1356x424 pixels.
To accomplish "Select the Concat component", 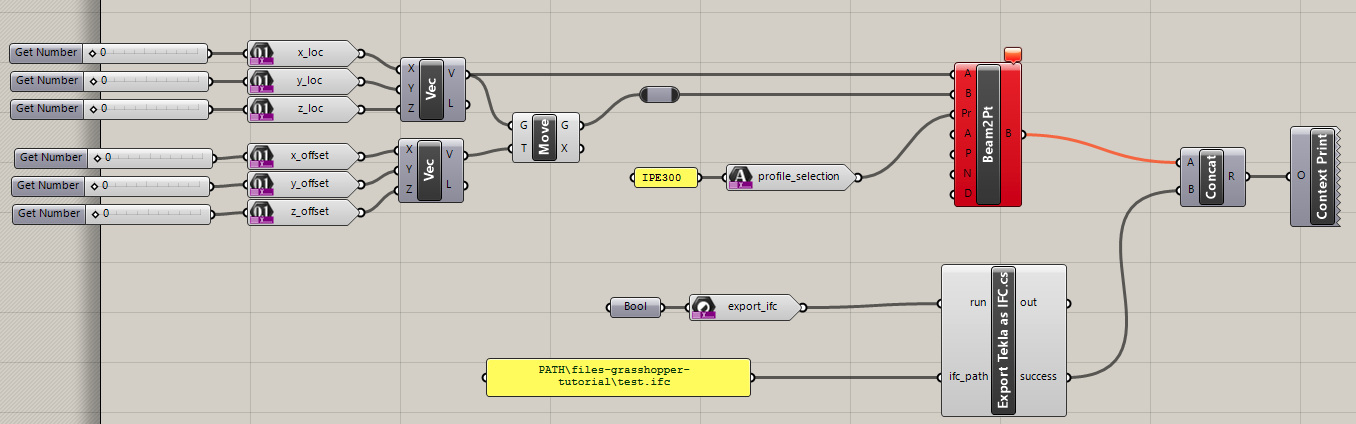I will pyautogui.click(x=1211, y=177).
